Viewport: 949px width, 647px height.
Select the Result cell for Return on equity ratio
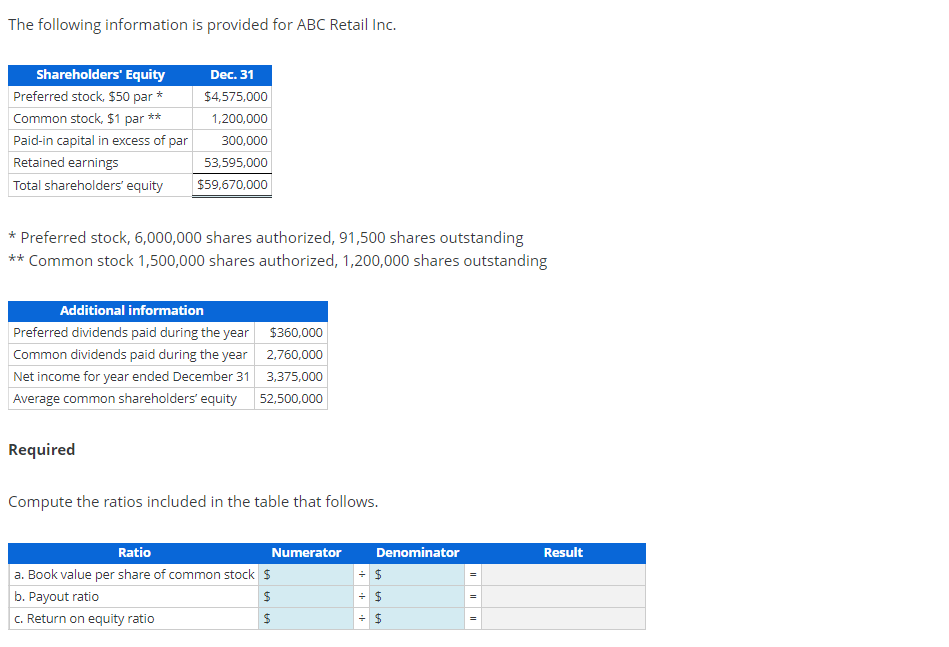coord(563,618)
